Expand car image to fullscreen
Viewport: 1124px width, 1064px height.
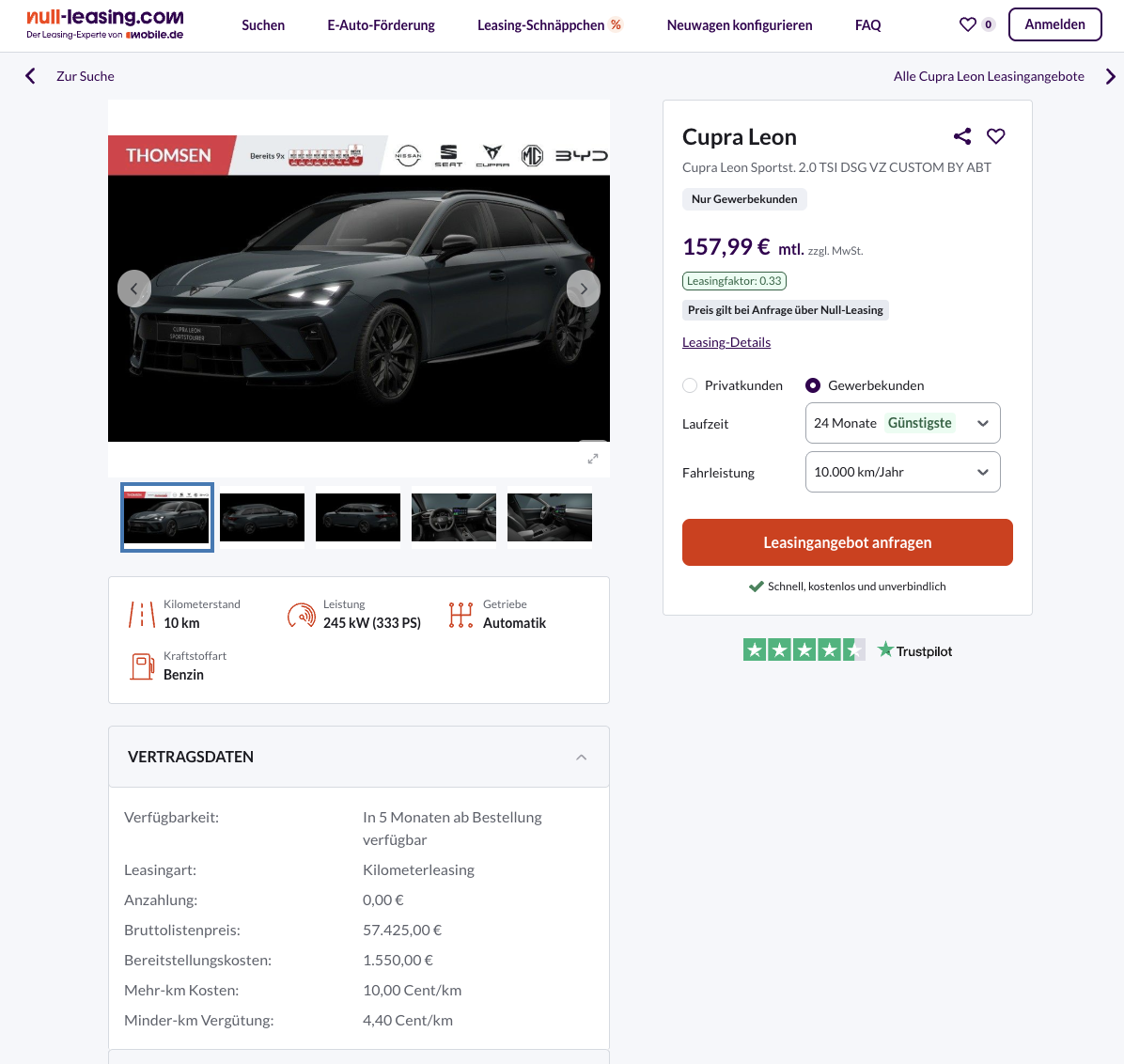tap(593, 459)
